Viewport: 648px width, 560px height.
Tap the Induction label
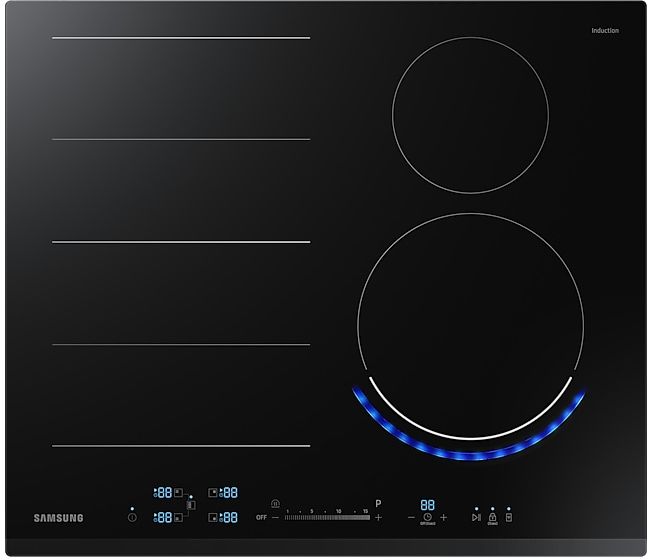605,31
